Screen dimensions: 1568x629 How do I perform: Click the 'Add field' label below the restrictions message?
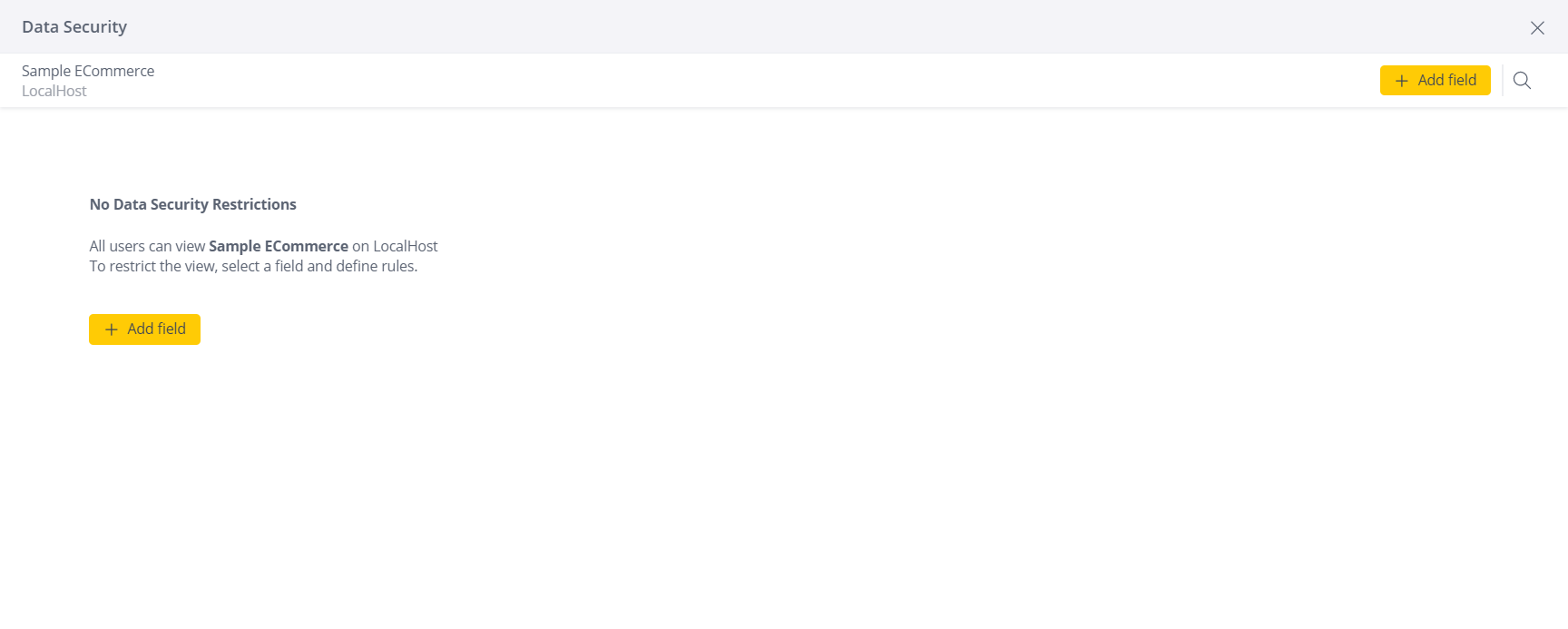point(156,329)
